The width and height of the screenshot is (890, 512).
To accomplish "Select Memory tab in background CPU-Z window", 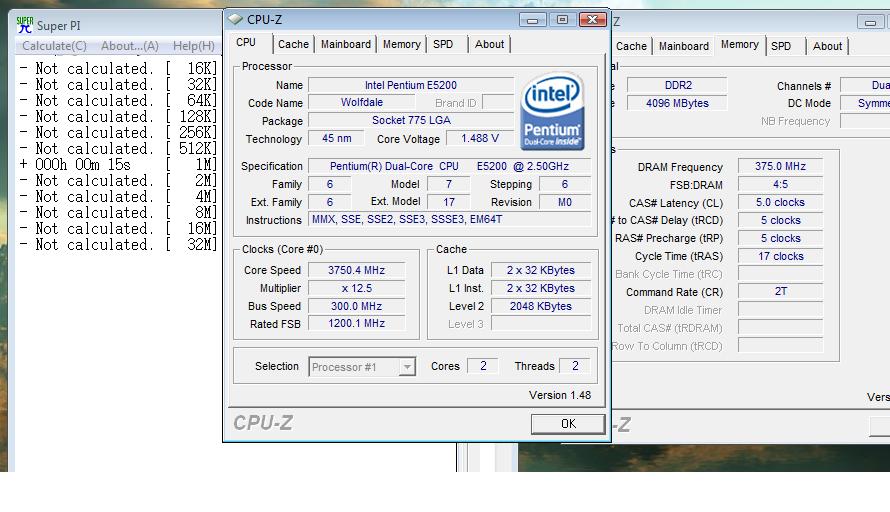I will pos(740,44).
